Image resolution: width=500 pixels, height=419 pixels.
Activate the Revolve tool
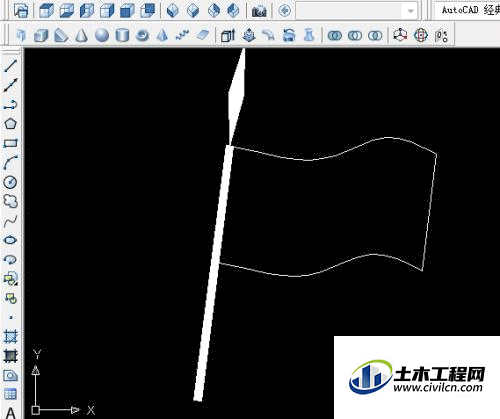tap(289, 35)
